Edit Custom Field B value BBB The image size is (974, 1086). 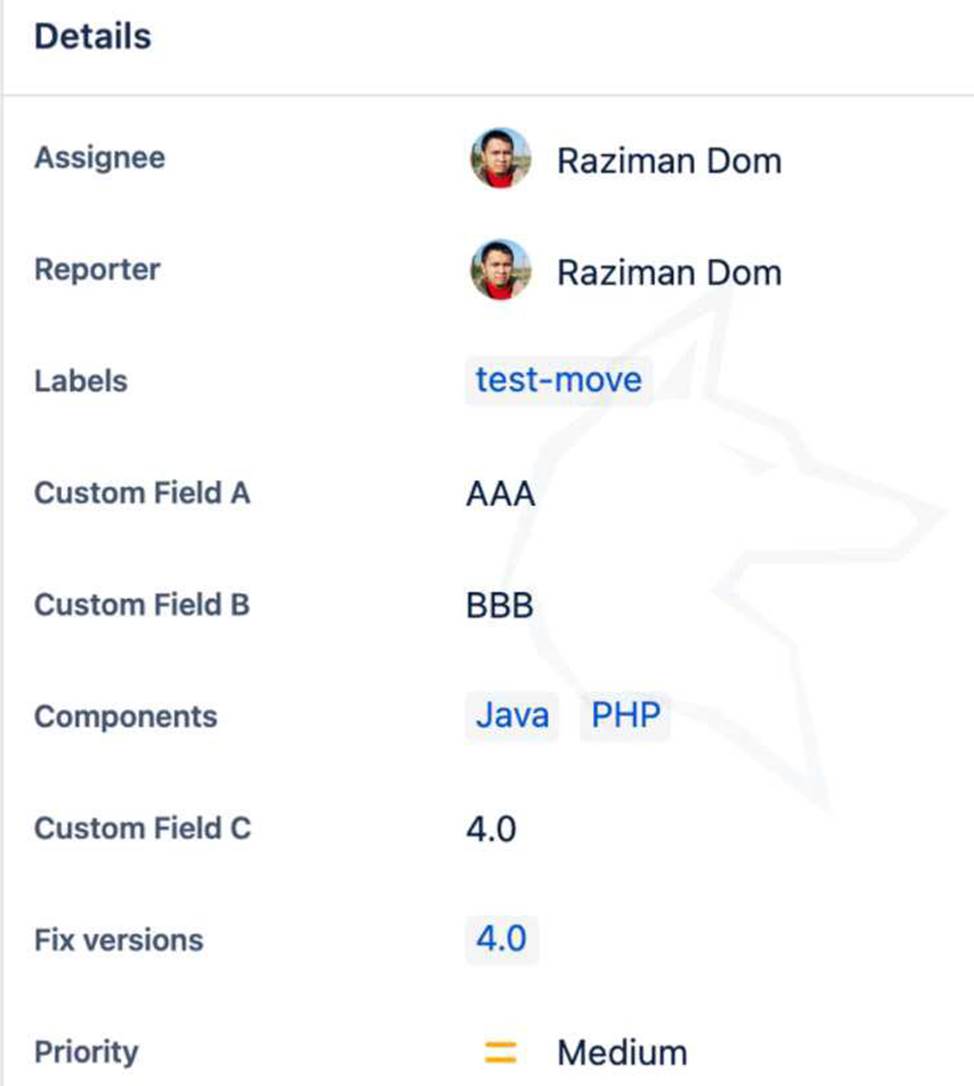pos(499,605)
